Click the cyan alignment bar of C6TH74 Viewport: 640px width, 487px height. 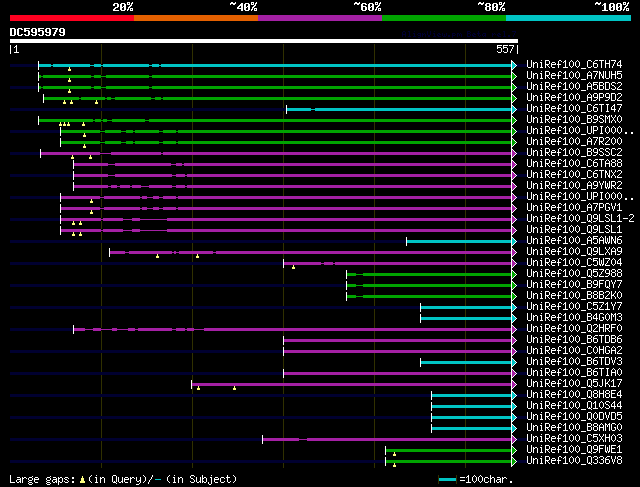click(x=275, y=65)
